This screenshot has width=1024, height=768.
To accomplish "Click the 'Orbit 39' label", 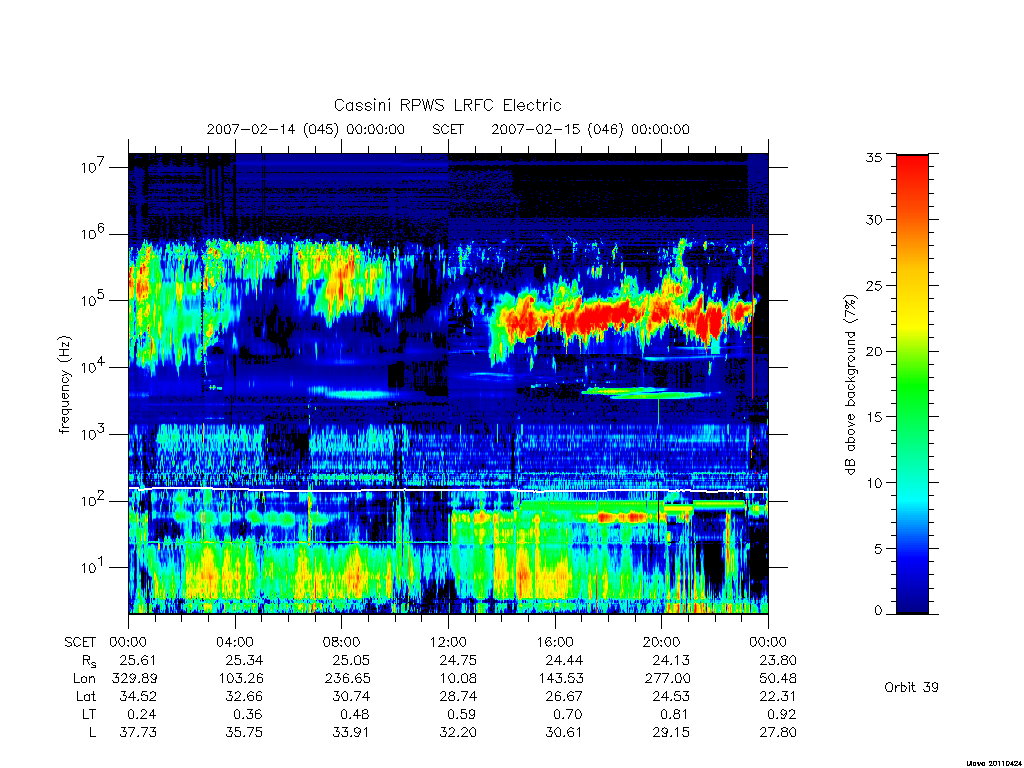I will tap(911, 687).
